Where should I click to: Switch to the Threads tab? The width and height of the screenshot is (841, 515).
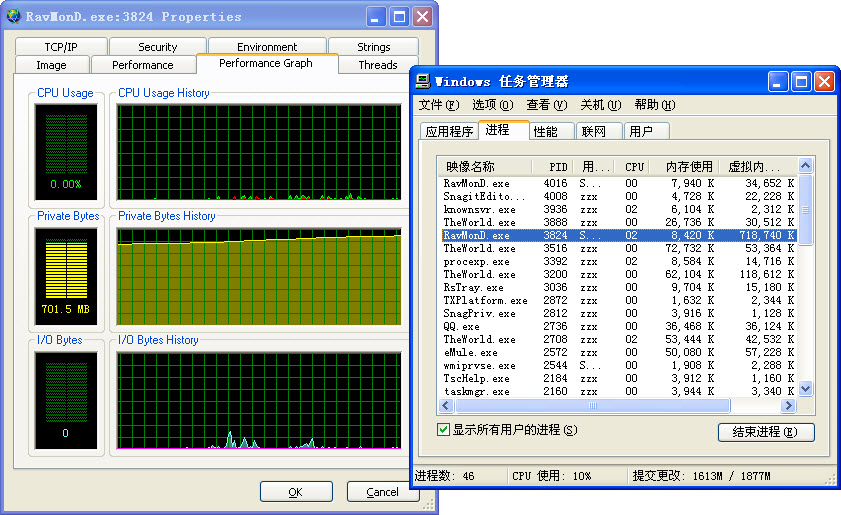pos(378,65)
